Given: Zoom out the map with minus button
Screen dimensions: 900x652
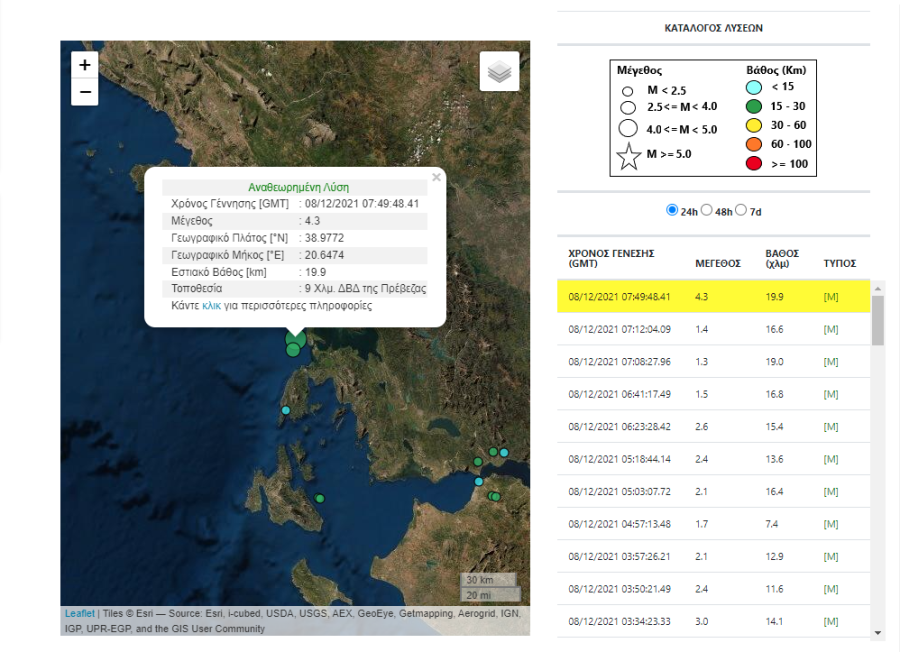Looking at the screenshot, I should 84,92.
